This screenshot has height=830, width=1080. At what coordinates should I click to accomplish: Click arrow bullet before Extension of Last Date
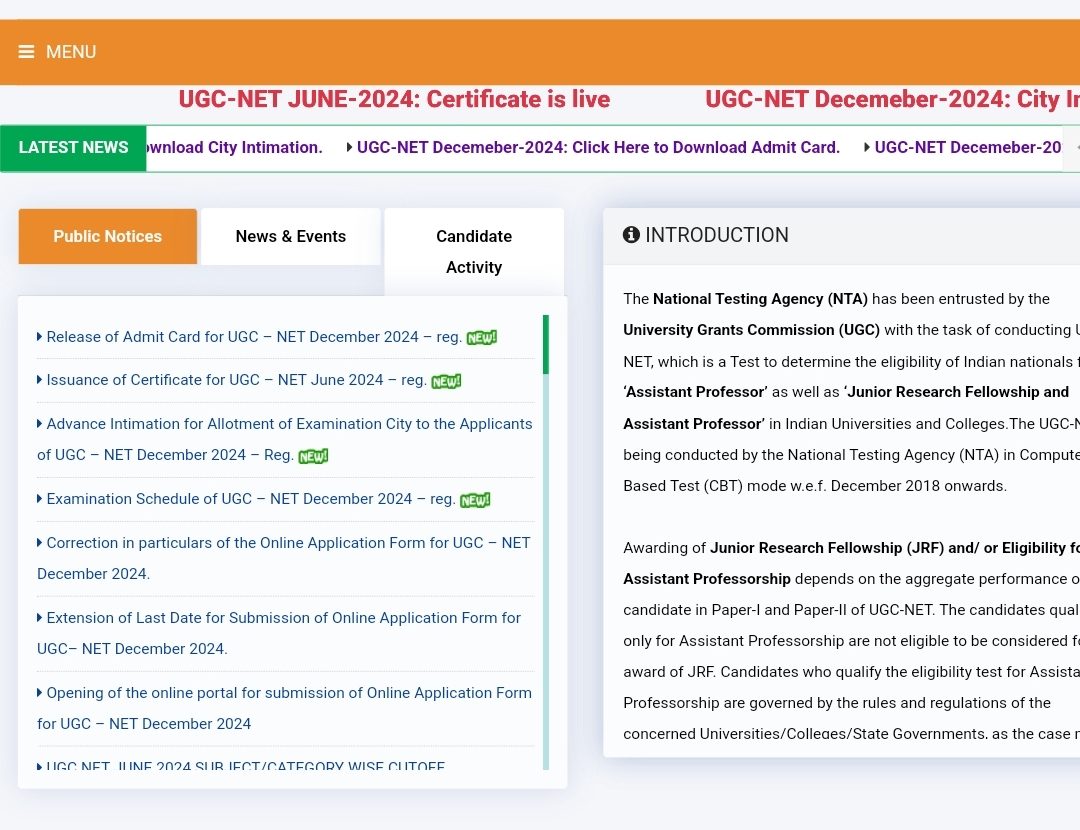pyautogui.click(x=39, y=617)
